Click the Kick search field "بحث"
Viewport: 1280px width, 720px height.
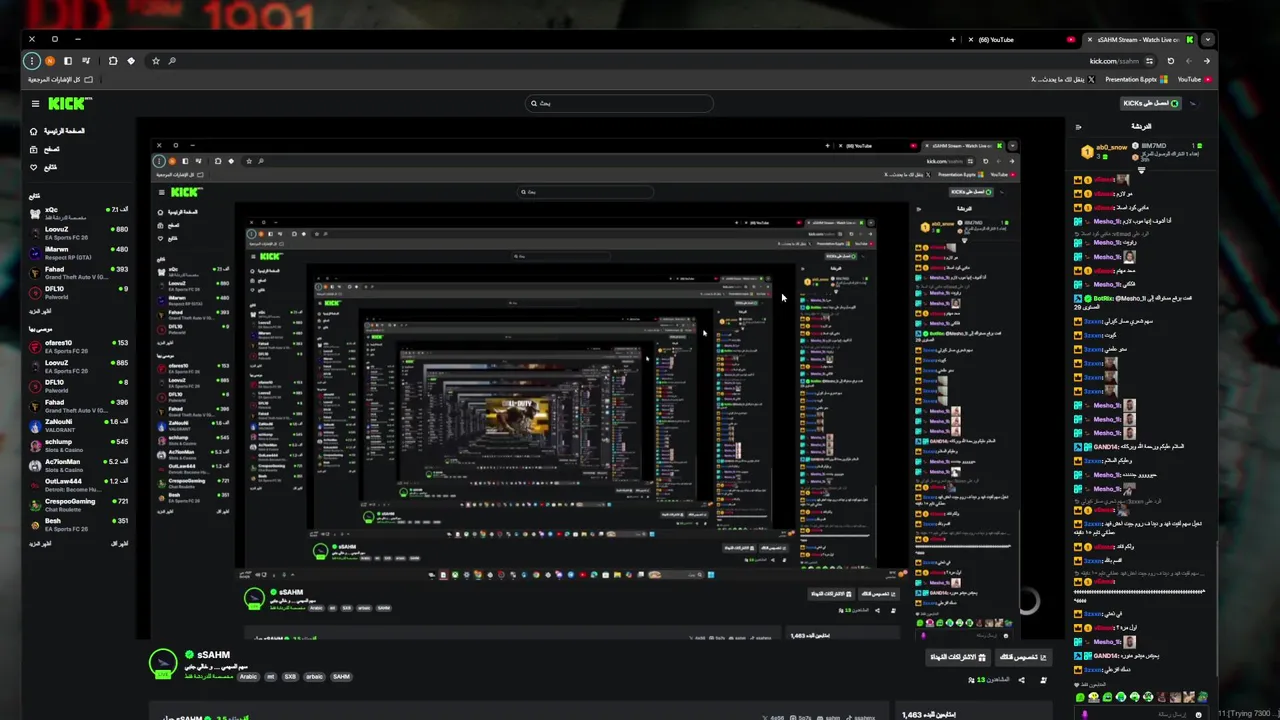tap(620, 103)
